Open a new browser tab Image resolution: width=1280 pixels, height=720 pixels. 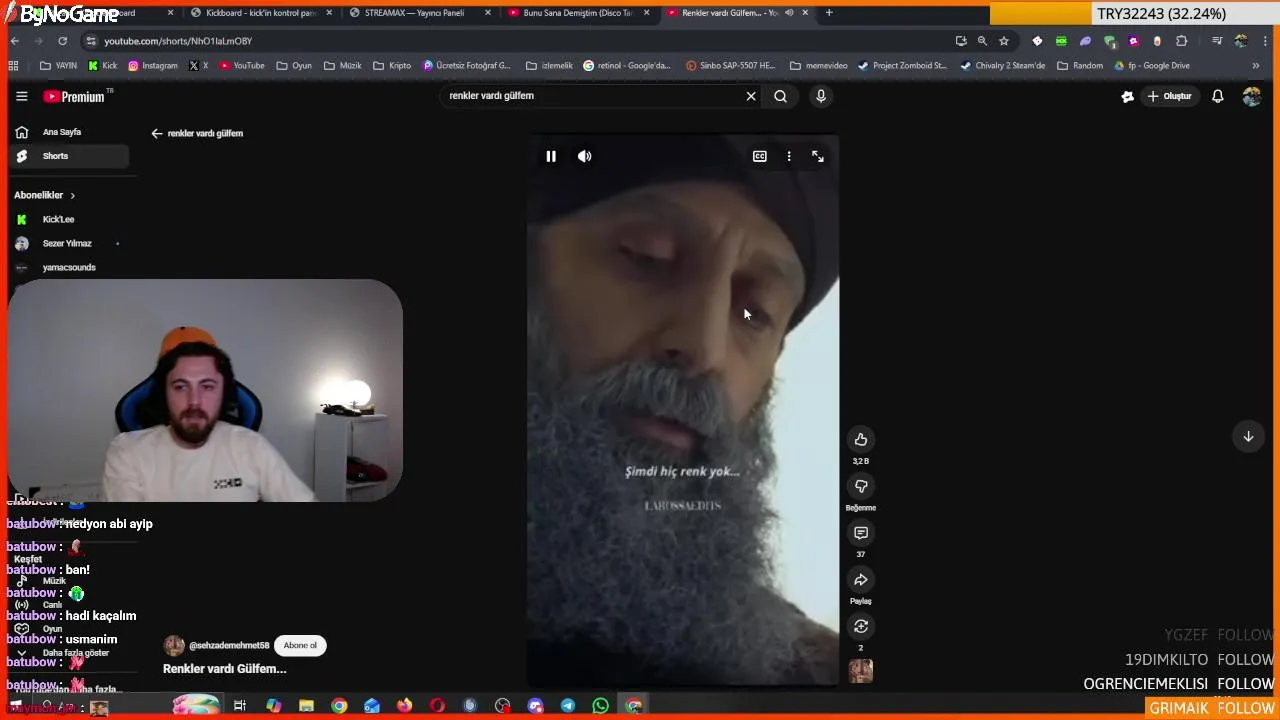pos(829,13)
